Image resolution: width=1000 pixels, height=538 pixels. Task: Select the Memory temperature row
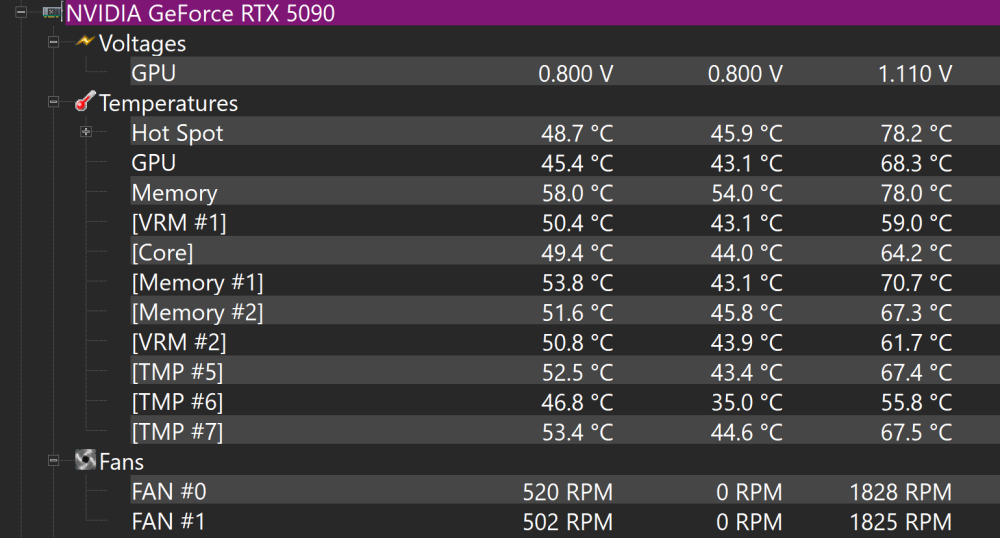pos(565,191)
